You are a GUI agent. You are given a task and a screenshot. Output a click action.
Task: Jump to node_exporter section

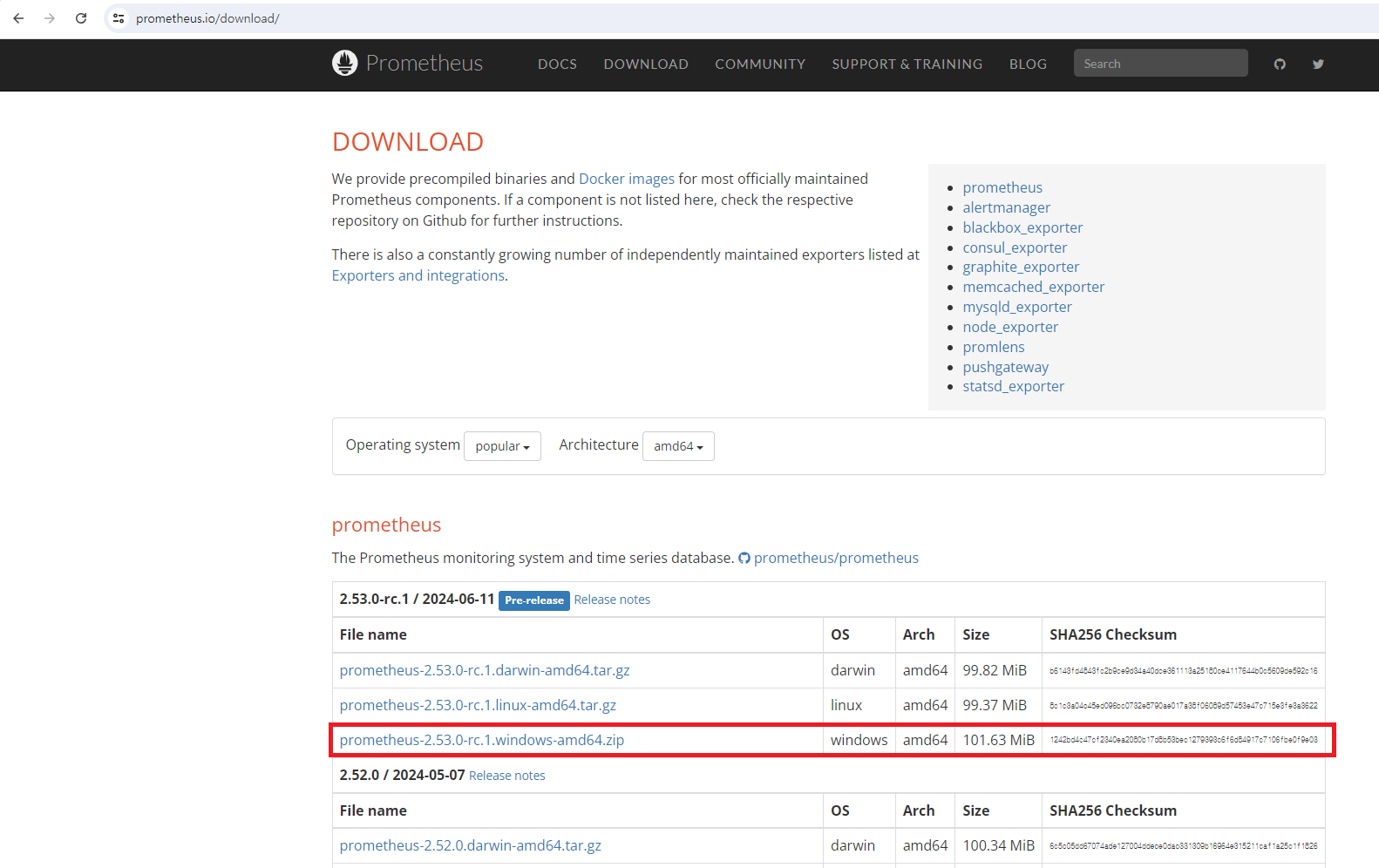(1010, 327)
